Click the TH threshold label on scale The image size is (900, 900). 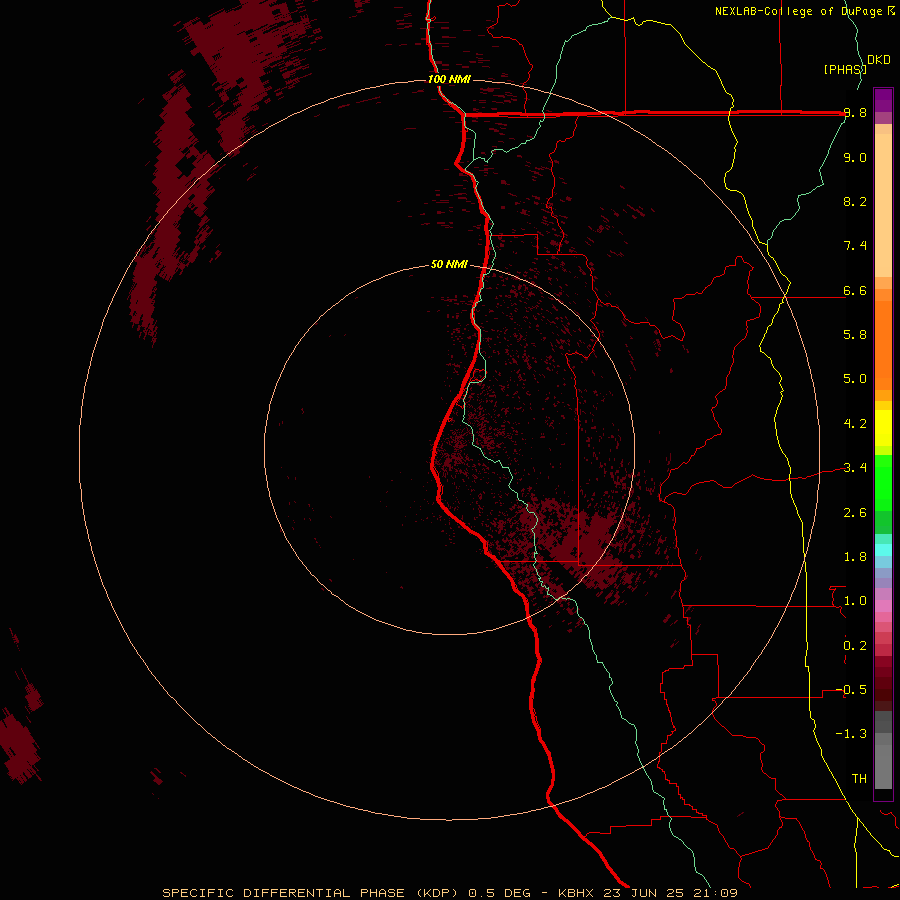[x=859, y=779]
